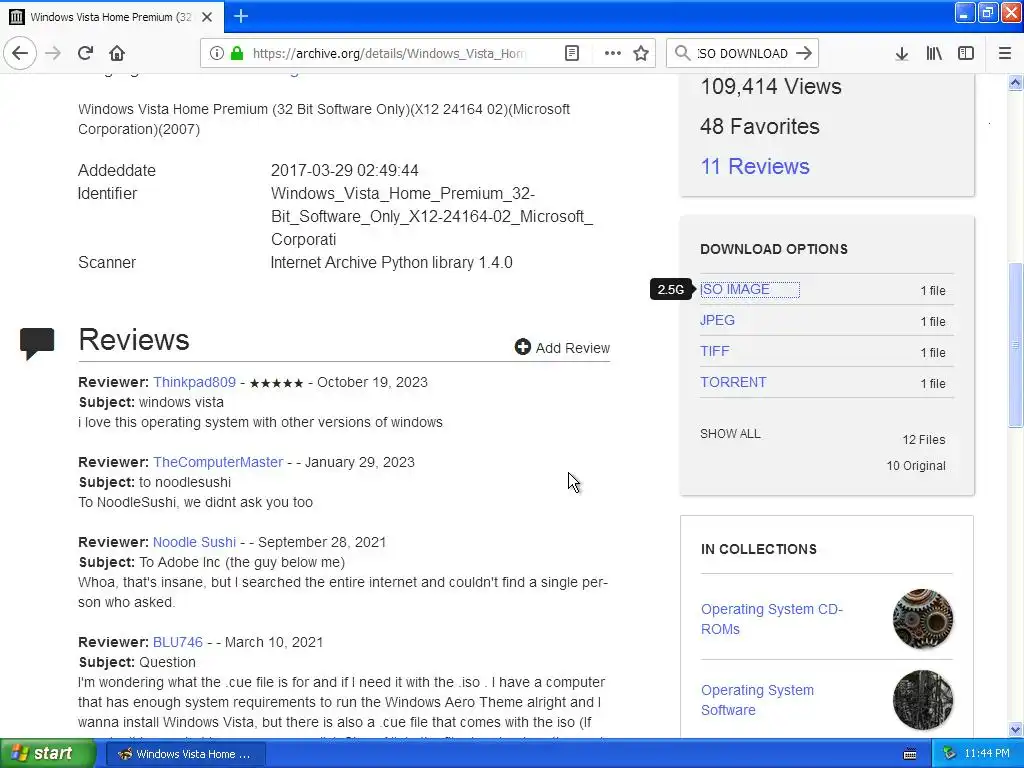This screenshot has height=768, width=1024.
Task: Focus the ISO DOWNLOAD search box
Action: pyautogui.click(x=741, y=54)
